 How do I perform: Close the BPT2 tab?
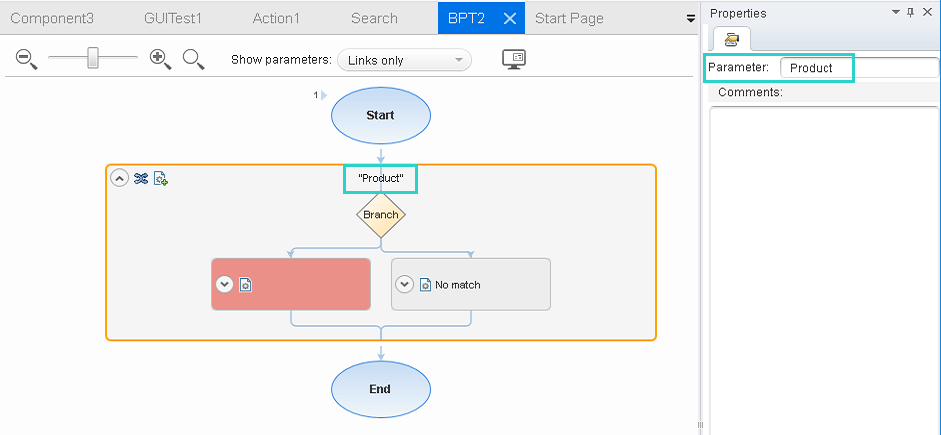pos(509,18)
